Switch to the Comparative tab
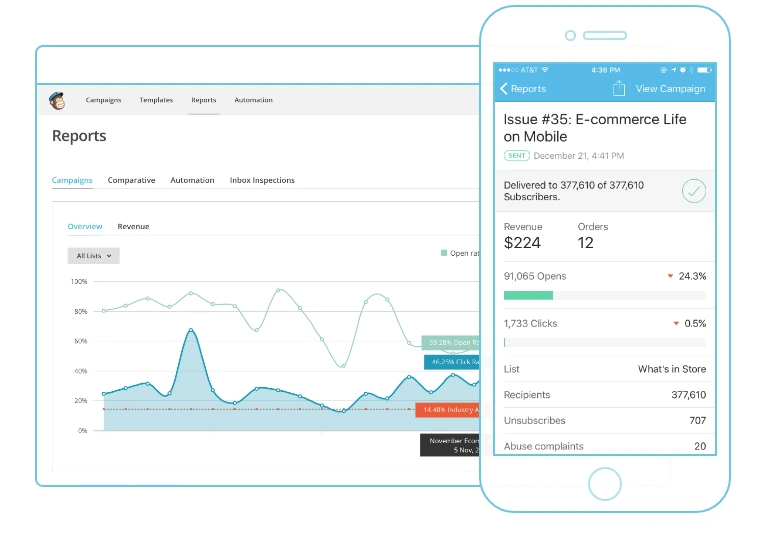Viewport: 767px width, 535px height. point(131,180)
